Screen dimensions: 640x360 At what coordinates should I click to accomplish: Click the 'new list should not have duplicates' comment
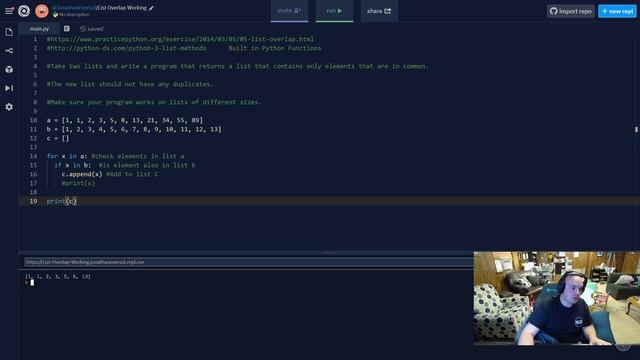click(130, 84)
